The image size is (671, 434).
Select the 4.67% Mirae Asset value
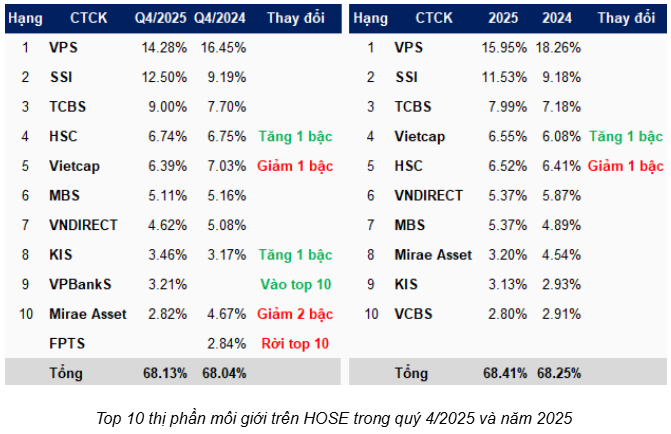point(226,314)
